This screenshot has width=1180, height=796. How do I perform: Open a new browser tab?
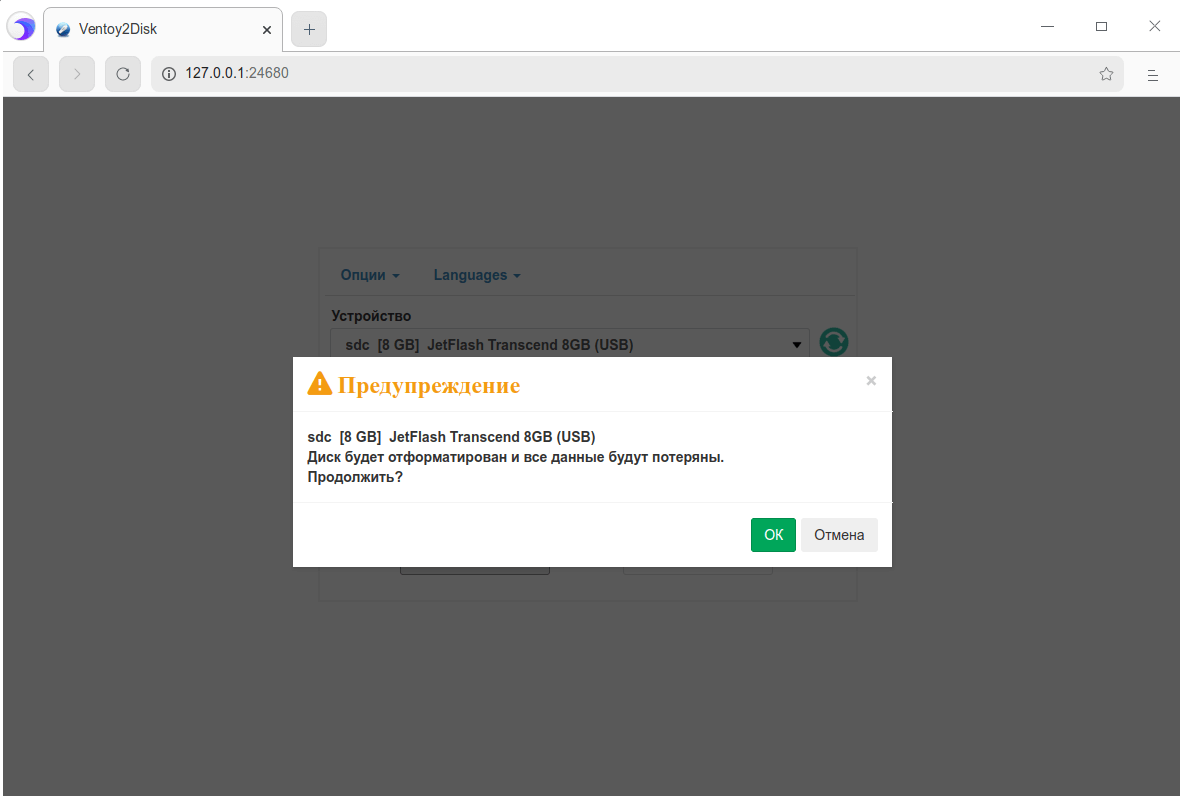[309, 29]
